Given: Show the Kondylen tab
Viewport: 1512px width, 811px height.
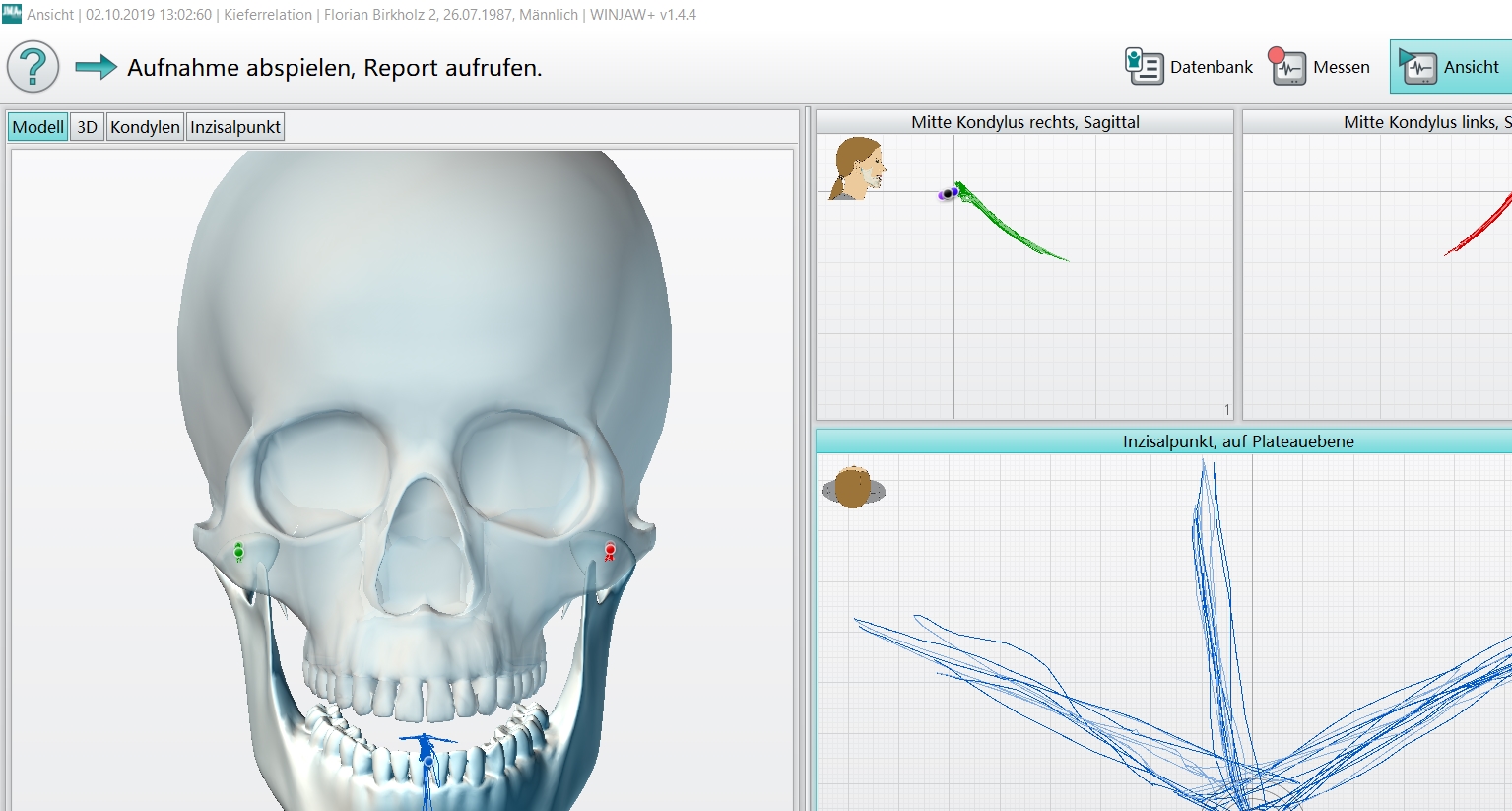Looking at the screenshot, I should pos(145,127).
